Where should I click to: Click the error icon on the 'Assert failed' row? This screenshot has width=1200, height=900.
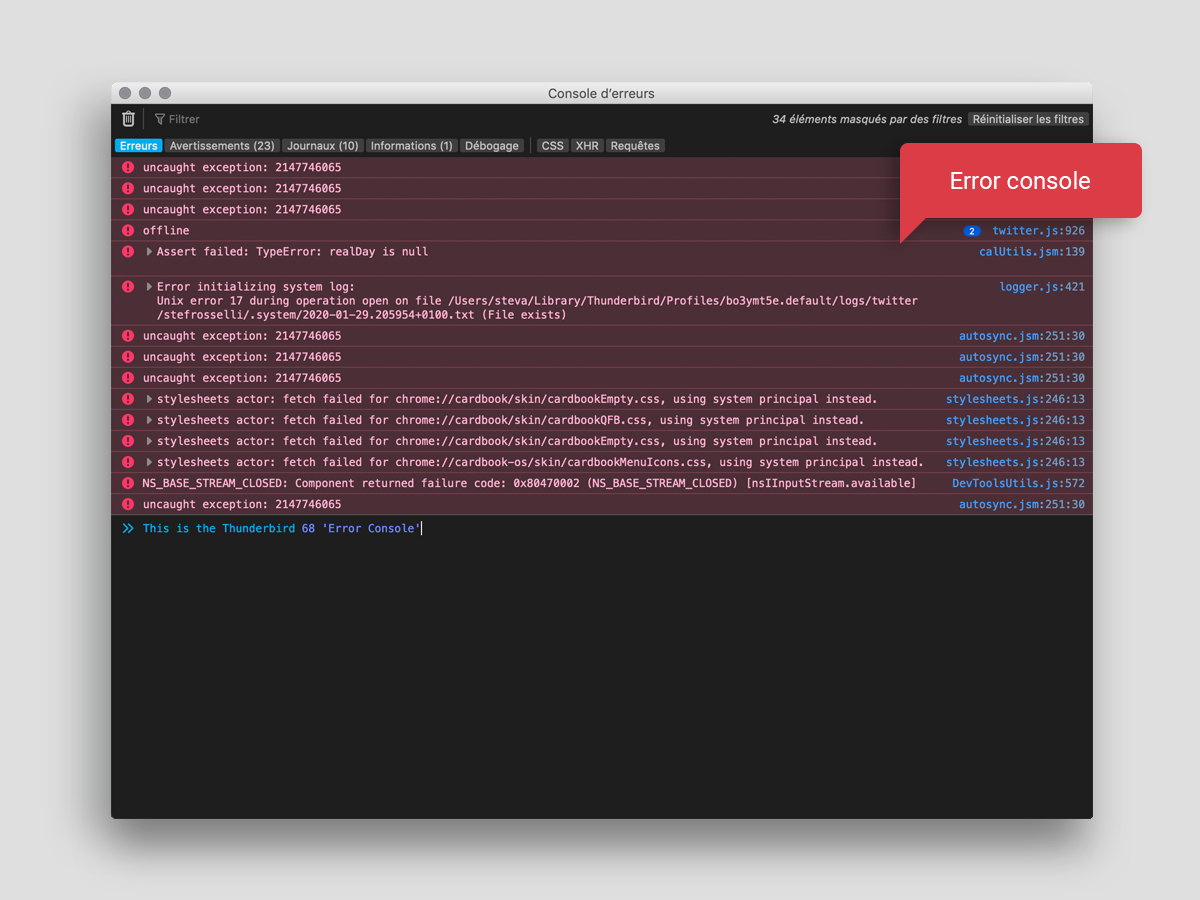tap(128, 252)
